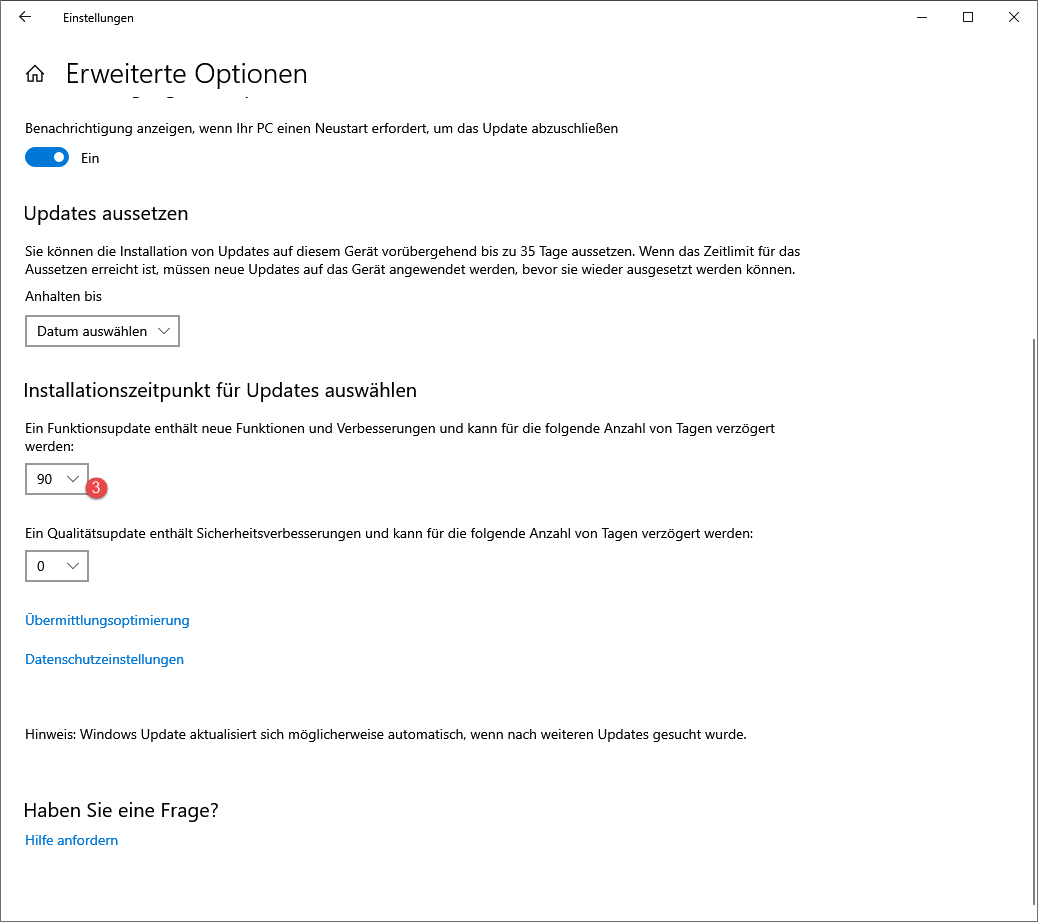1038x922 pixels.
Task: Open the Datum auswählen dropdown
Action: [x=102, y=331]
